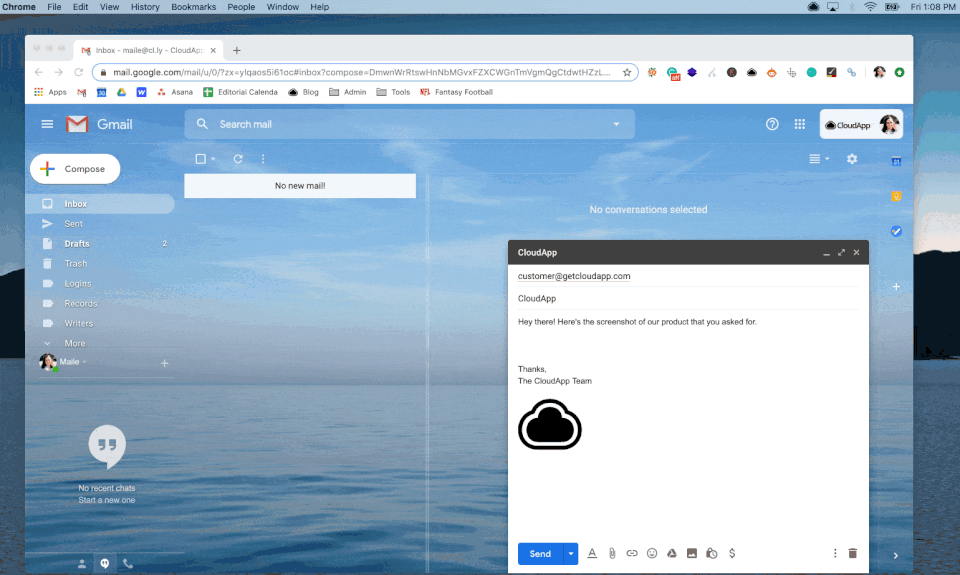
Task: Open the Admin bookmarks folder
Action: coord(348,92)
